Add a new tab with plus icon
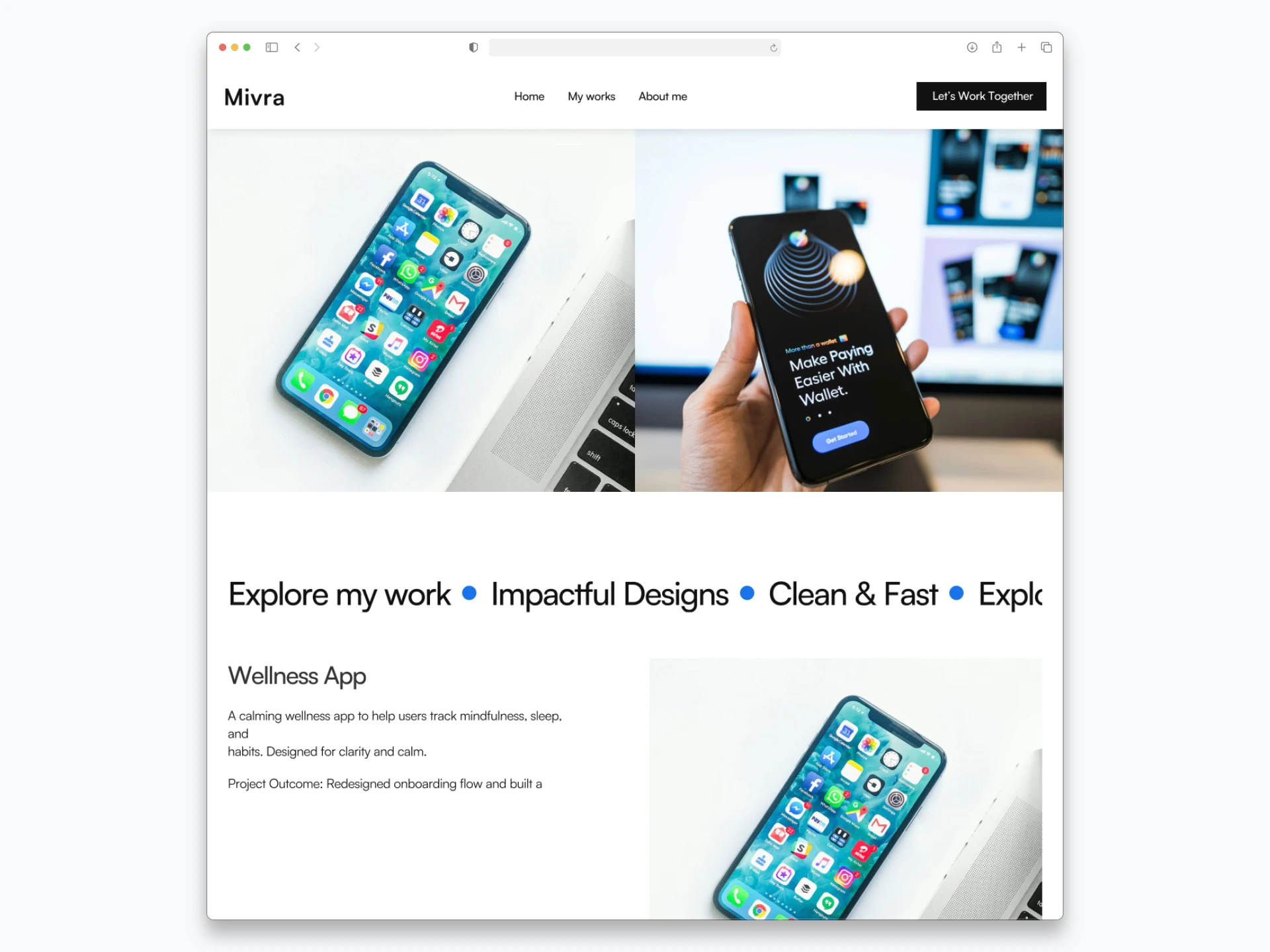Image resolution: width=1270 pixels, height=952 pixels. pos(1021,48)
